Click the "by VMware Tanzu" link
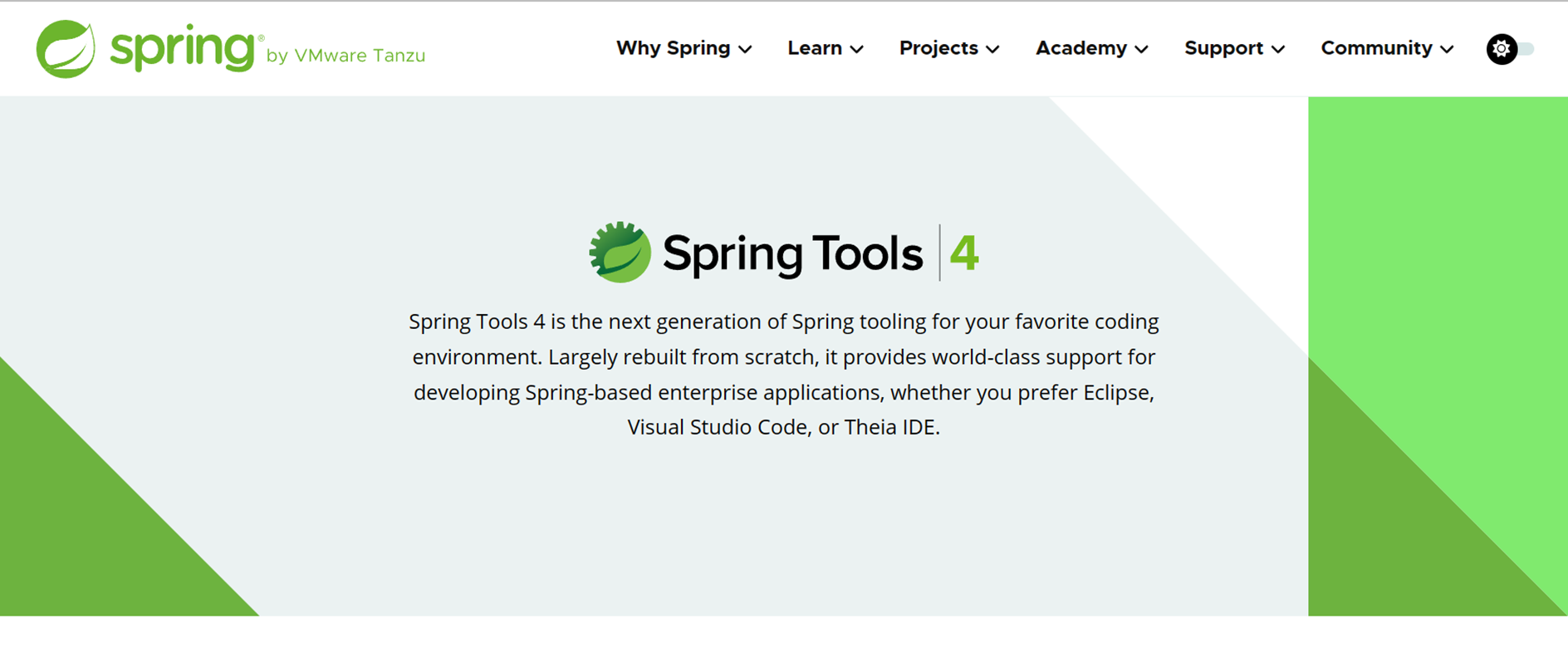Image resolution: width=1568 pixels, height=668 pixels. click(346, 56)
